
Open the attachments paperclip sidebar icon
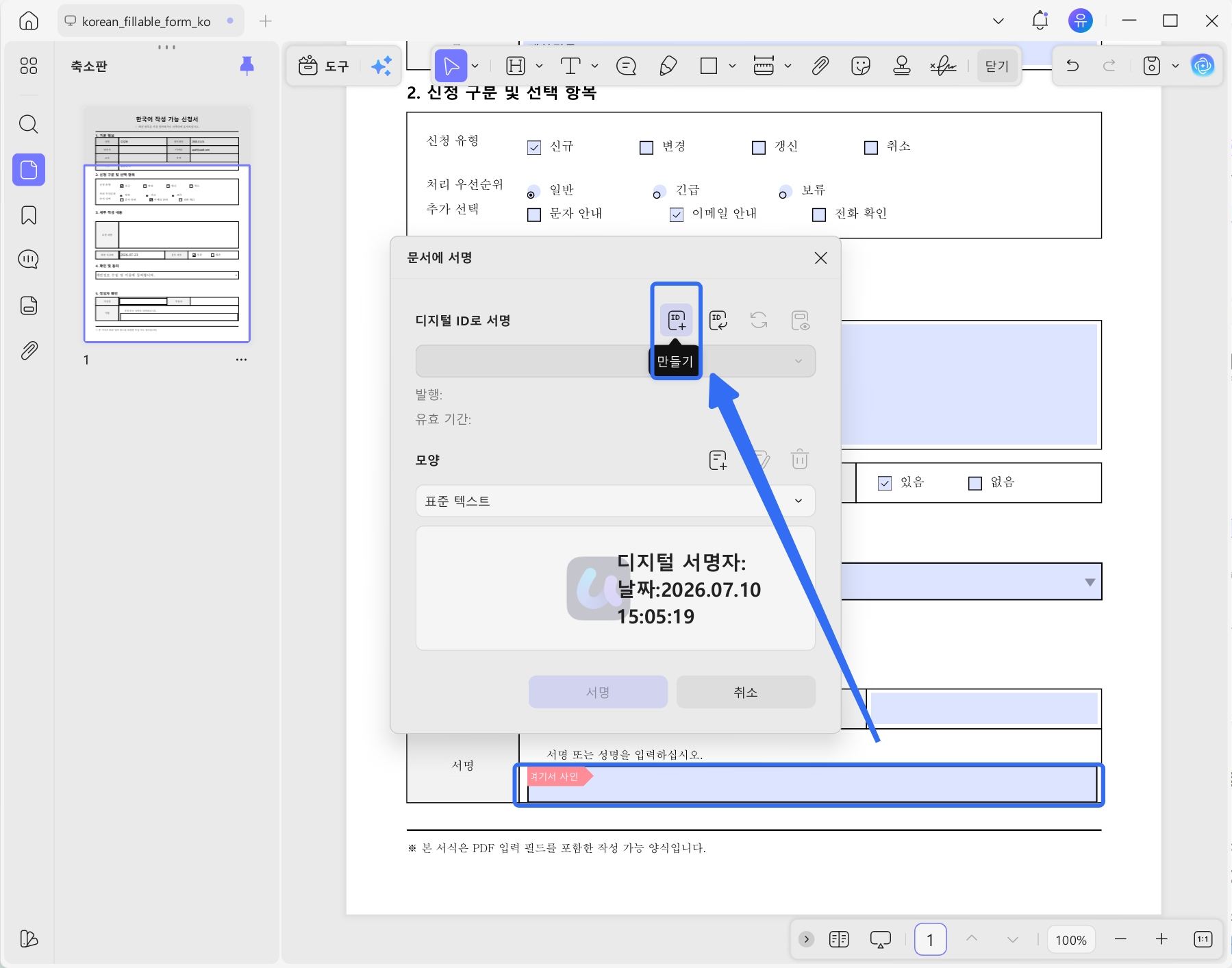29,351
